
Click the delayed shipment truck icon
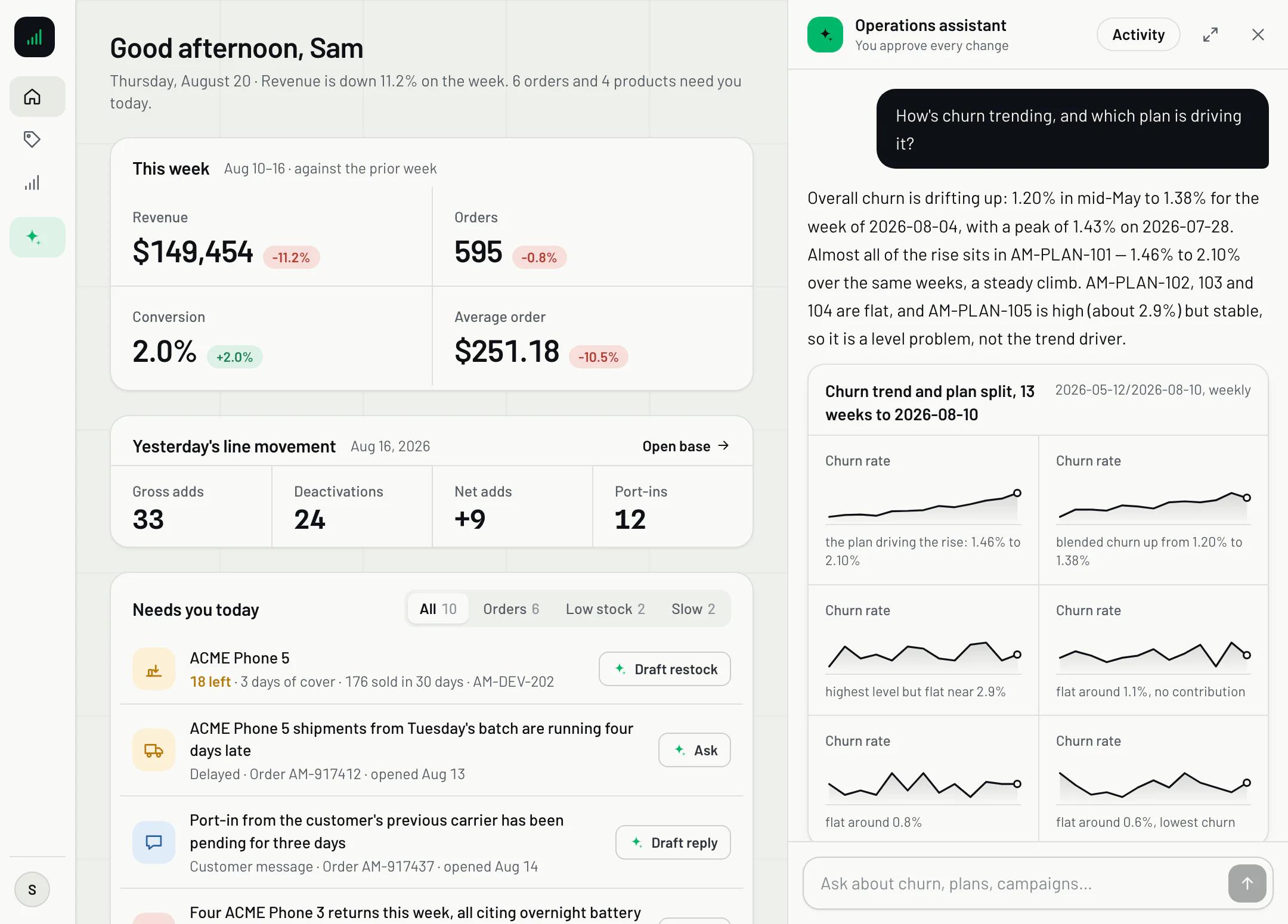[x=154, y=750]
